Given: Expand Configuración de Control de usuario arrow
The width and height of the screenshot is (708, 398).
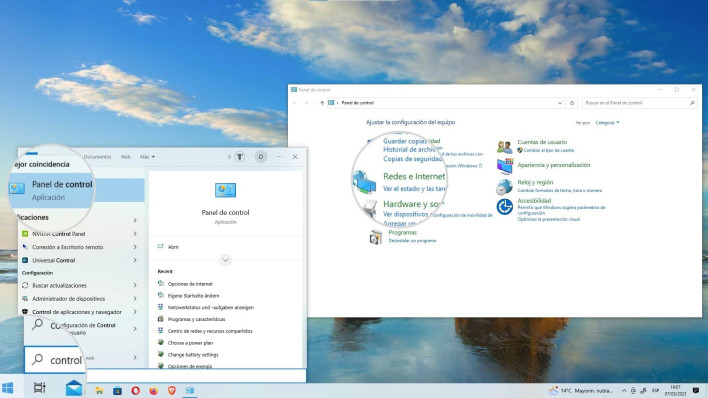Looking at the screenshot, I should (135, 329).
